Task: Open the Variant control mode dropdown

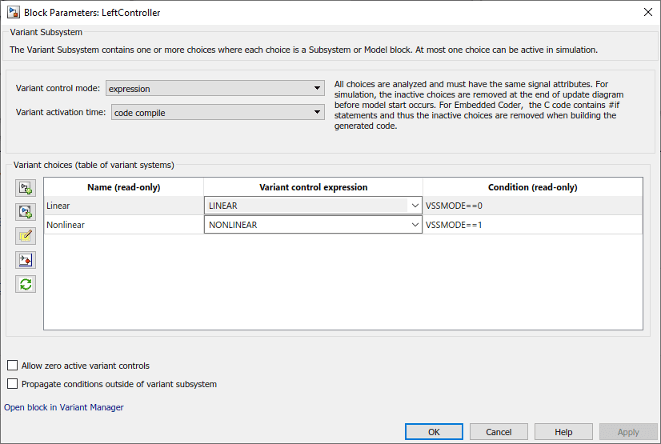Action: tap(215, 88)
